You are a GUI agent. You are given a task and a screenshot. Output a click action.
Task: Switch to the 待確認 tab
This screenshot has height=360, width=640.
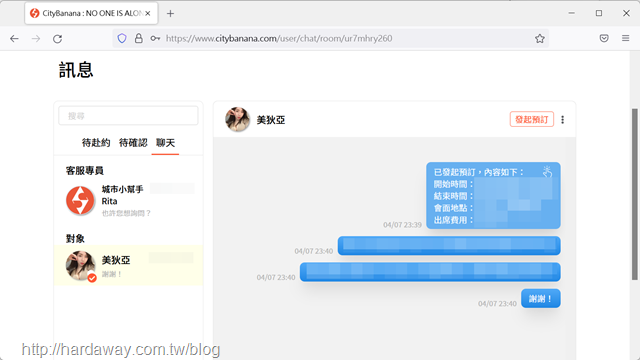click(x=133, y=142)
